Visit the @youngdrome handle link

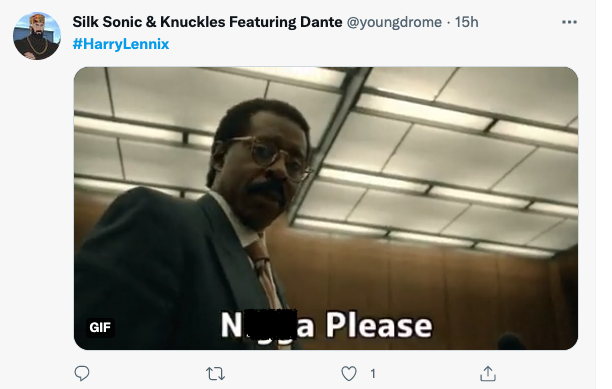(394, 22)
